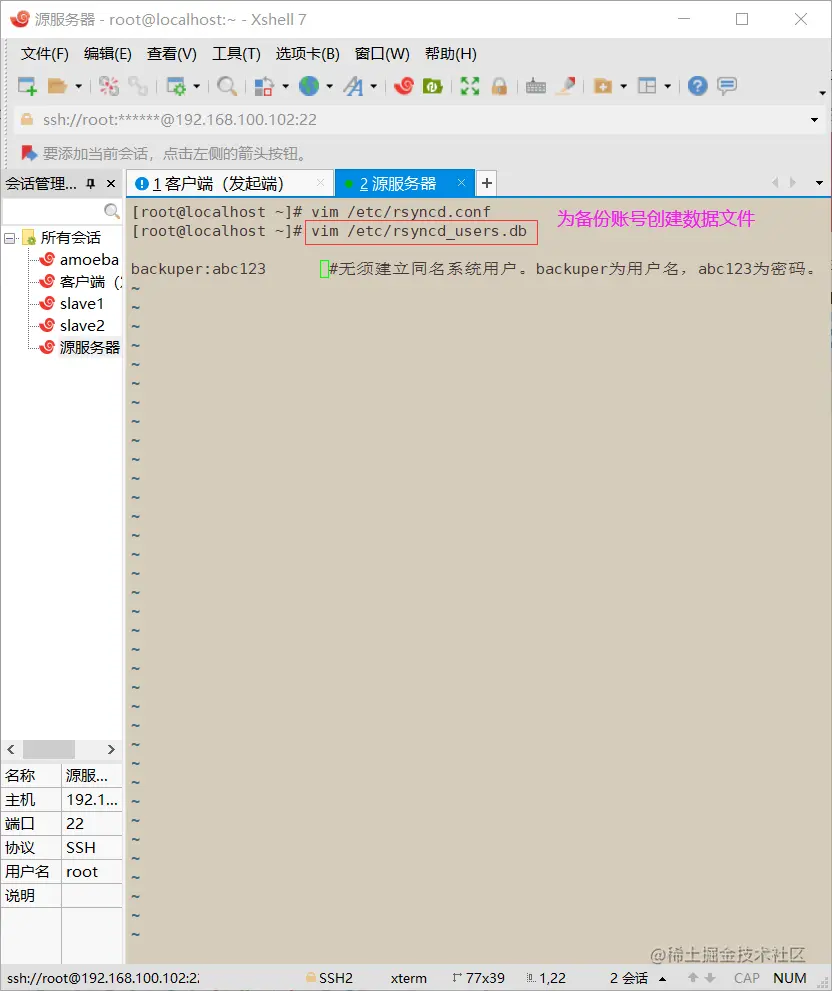Expand the address bar dropdown arrow
The height and width of the screenshot is (991, 832).
coord(814,119)
